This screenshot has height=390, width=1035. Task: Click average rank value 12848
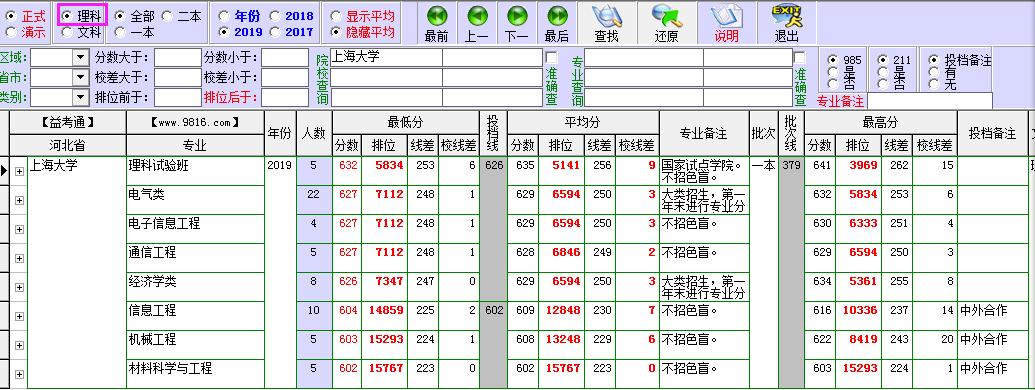point(562,316)
